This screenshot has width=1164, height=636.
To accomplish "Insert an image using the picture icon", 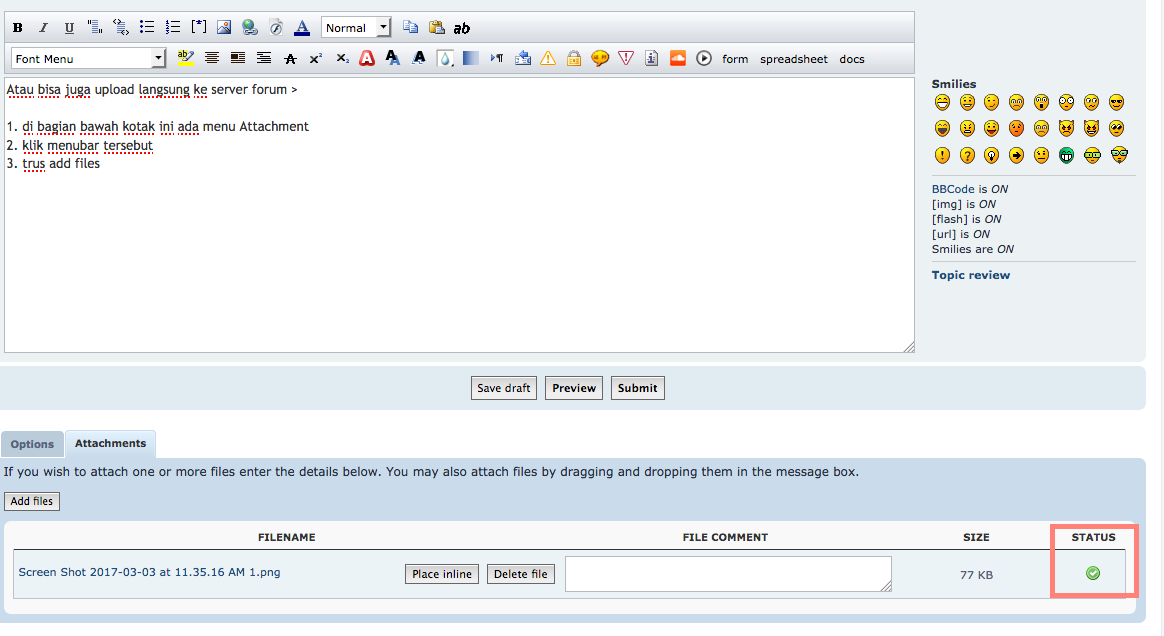I will pyautogui.click(x=224, y=28).
